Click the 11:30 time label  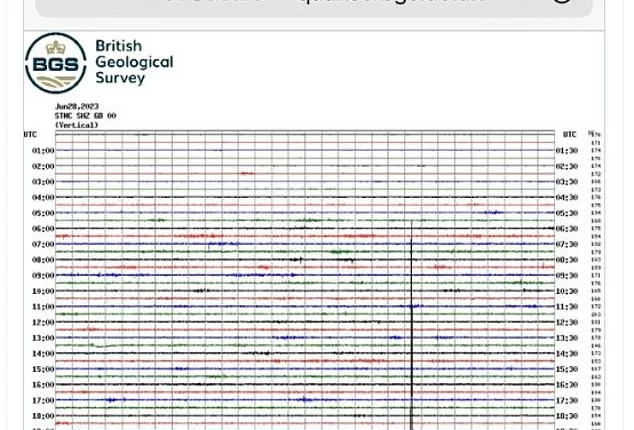coord(567,307)
